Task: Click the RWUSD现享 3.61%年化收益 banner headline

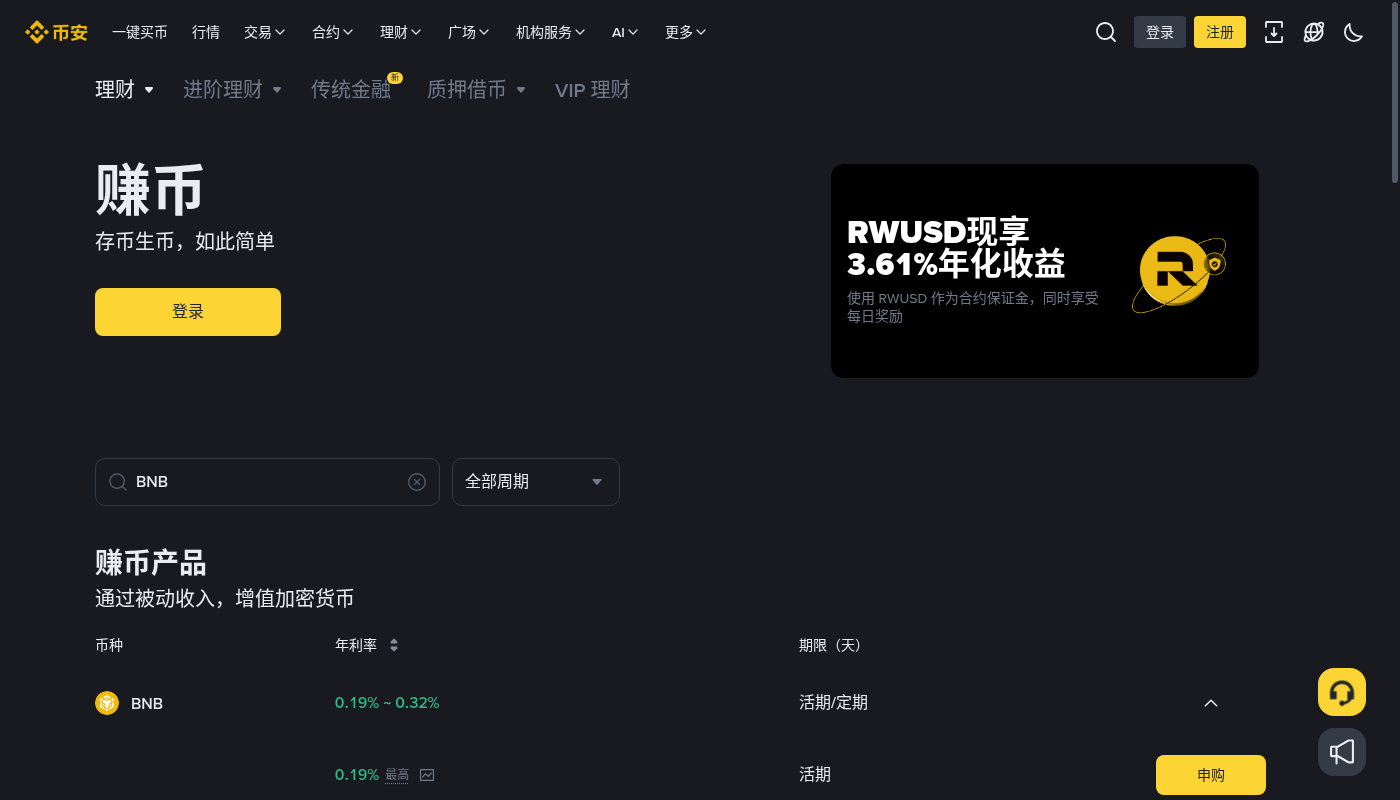Action: [x=956, y=248]
